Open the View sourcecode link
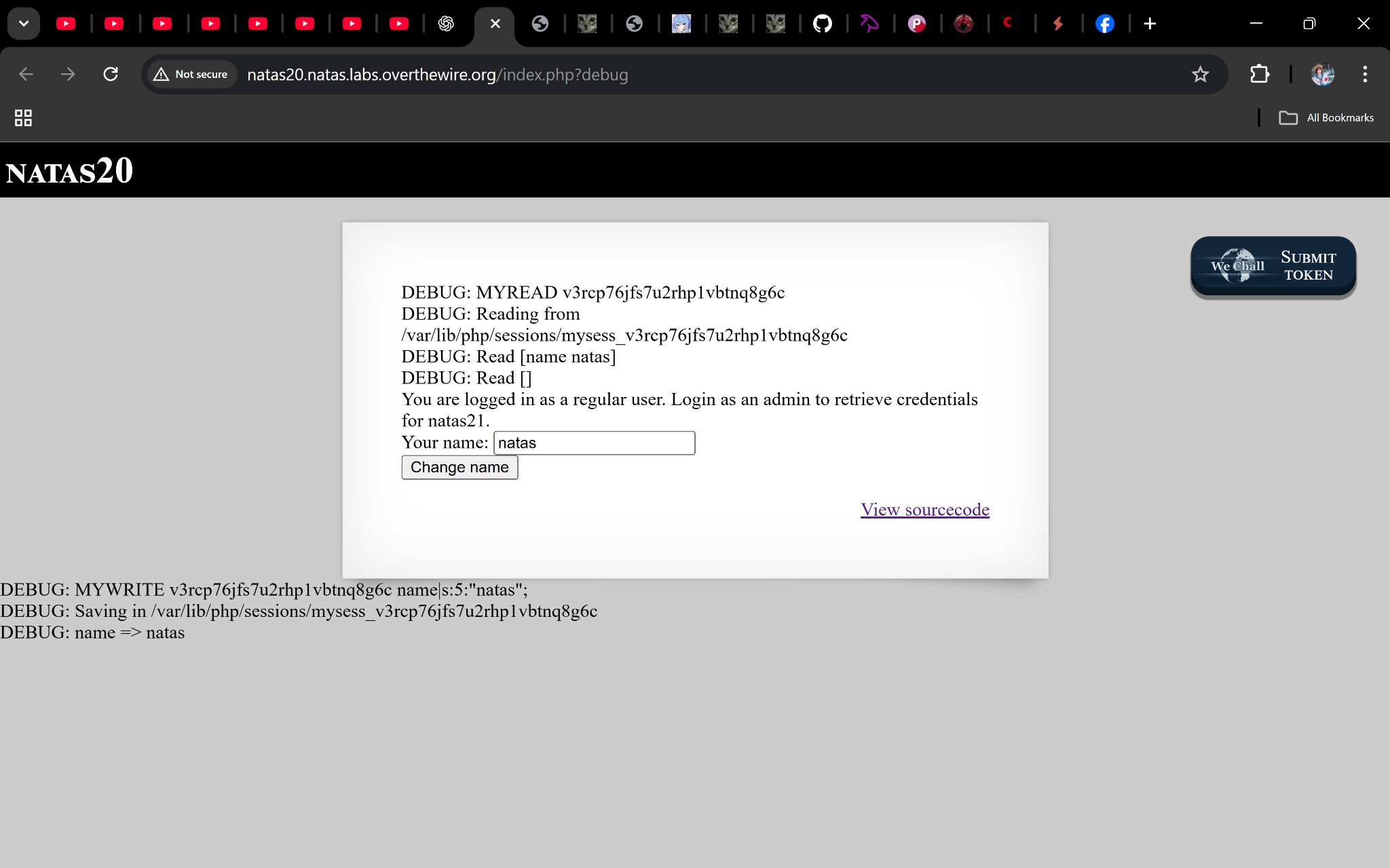The image size is (1390, 868). point(924,510)
